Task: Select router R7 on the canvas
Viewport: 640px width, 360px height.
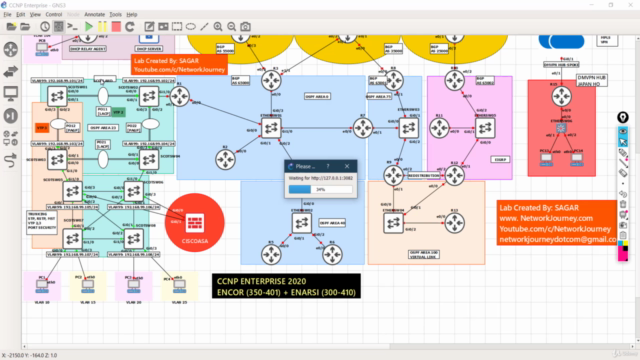Action: pos(363,128)
